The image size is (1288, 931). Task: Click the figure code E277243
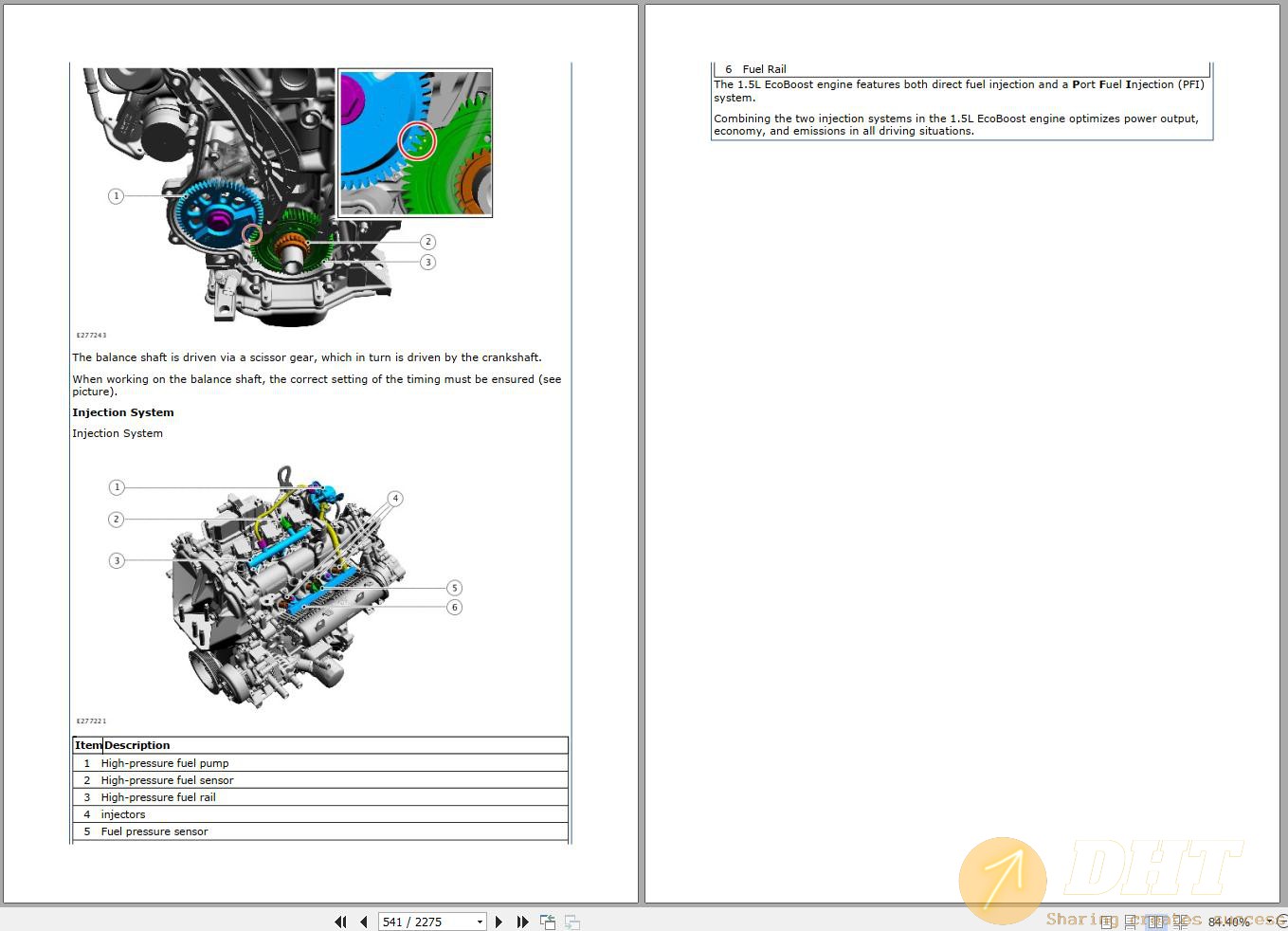tap(92, 335)
